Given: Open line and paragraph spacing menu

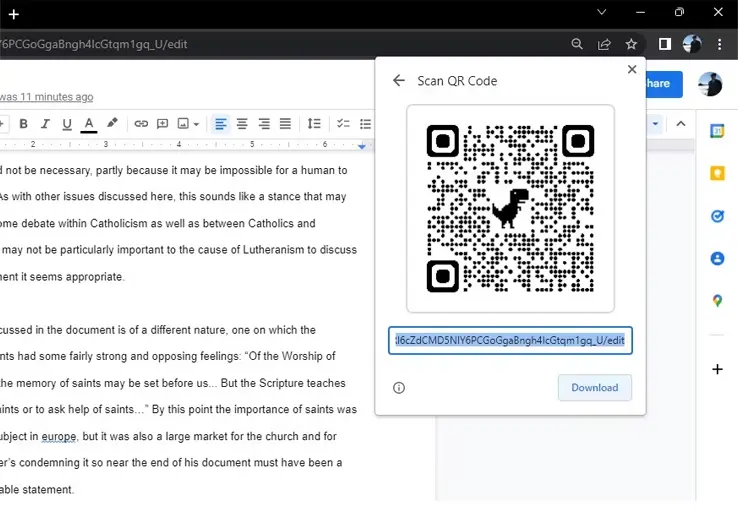Looking at the screenshot, I should coord(314,124).
